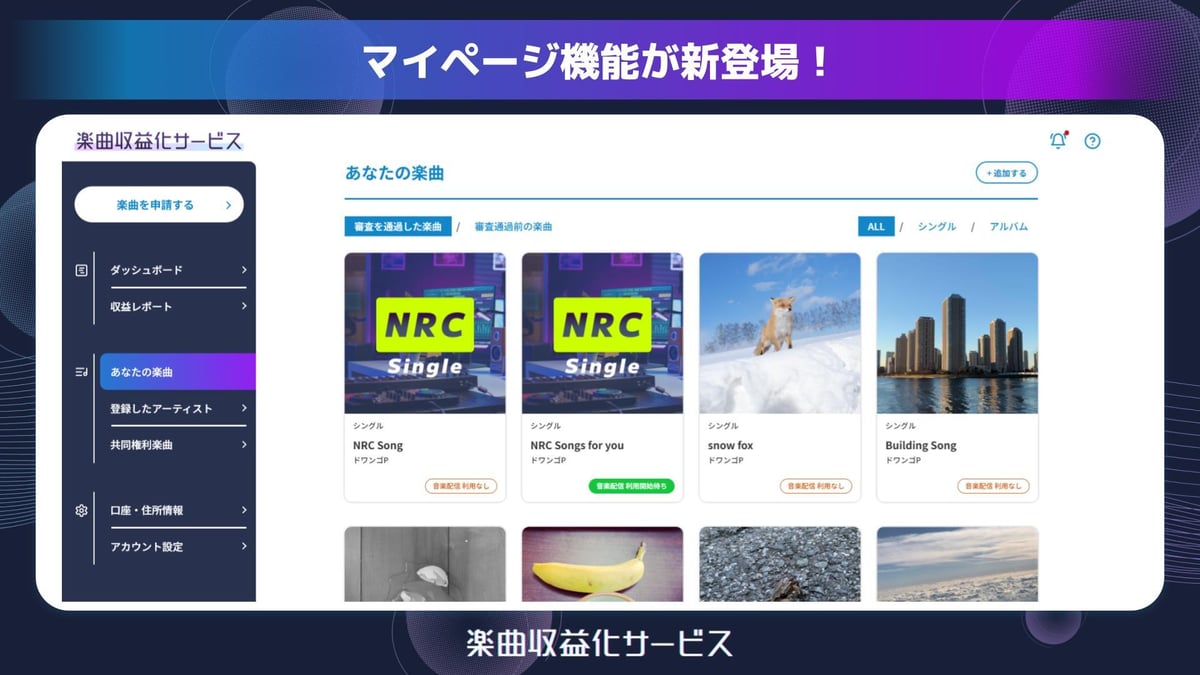Click the dashboard section icon in sidebar
Screen dimensions: 1200x675
[x=82, y=270]
